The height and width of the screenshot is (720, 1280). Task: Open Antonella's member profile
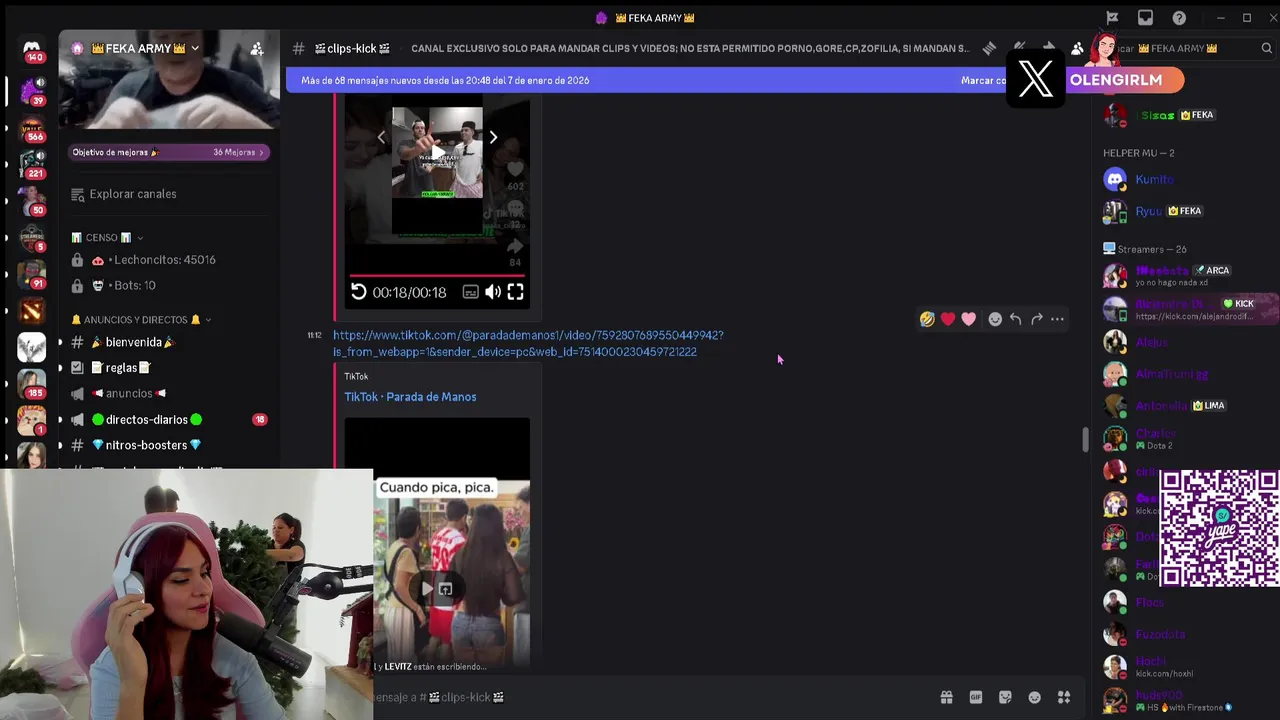[x=1161, y=405]
